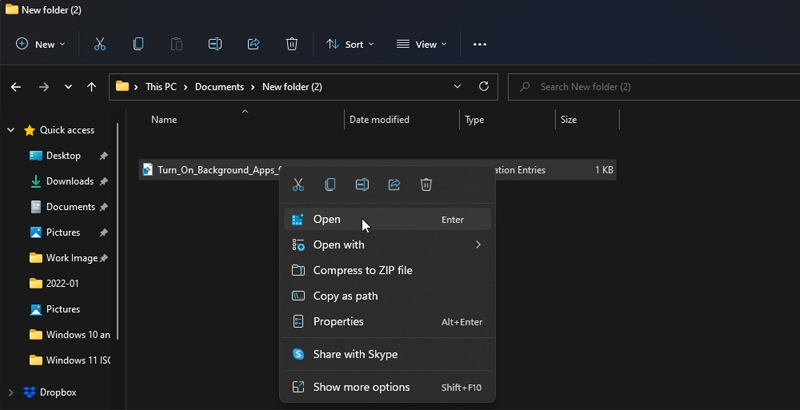Click the Copy icon in the top toolbar
This screenshot has height=410, width=800.
tap(138, 44)
